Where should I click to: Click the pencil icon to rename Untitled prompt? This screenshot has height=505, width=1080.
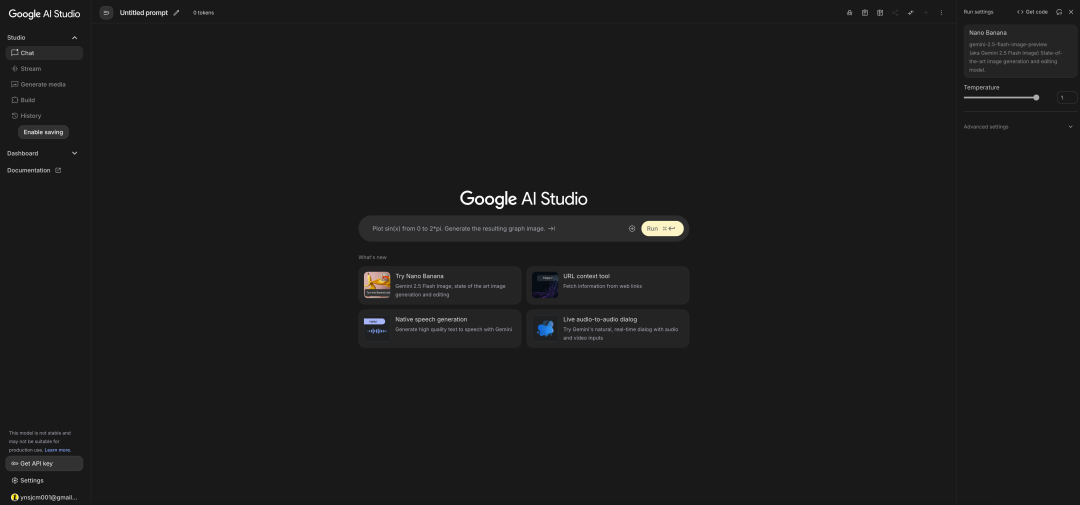[176, 12]
